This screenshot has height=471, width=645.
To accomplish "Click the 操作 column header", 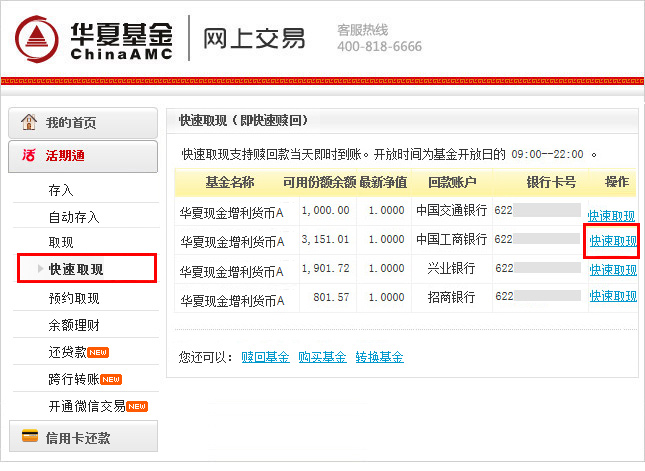I will click(x=617, y=181).
